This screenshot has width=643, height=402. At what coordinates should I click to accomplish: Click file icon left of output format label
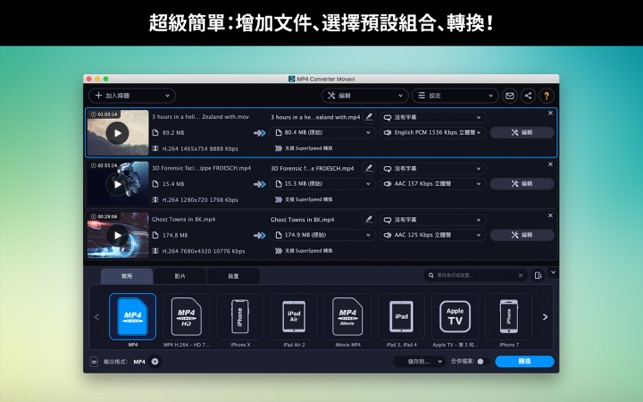[x=94, y=361]
